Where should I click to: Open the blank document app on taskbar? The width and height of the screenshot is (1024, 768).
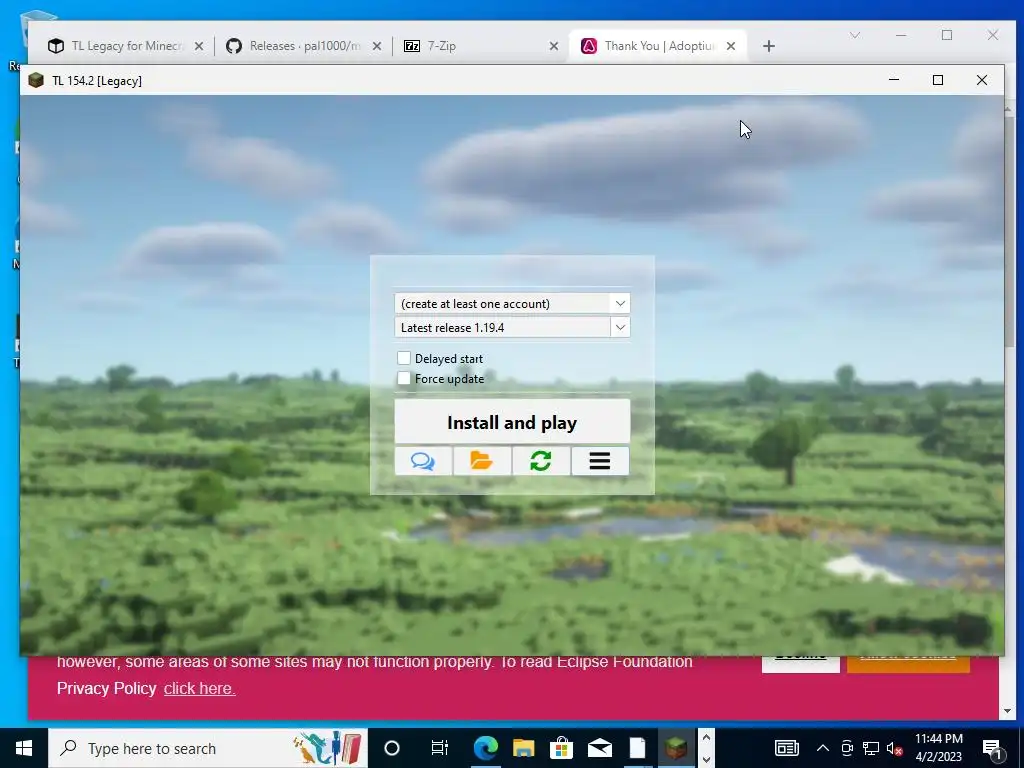click(637, 748)
